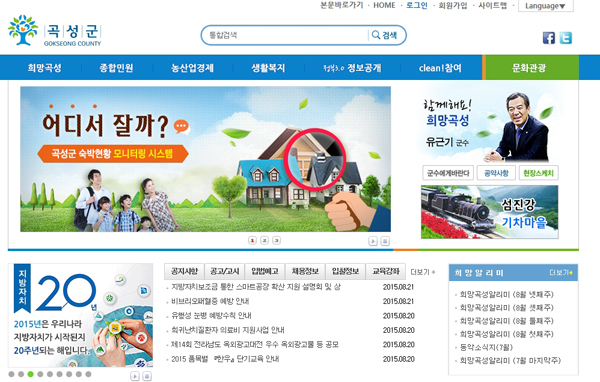
Task: Switch to the 채용정보 tab
Action: [305, 271]
